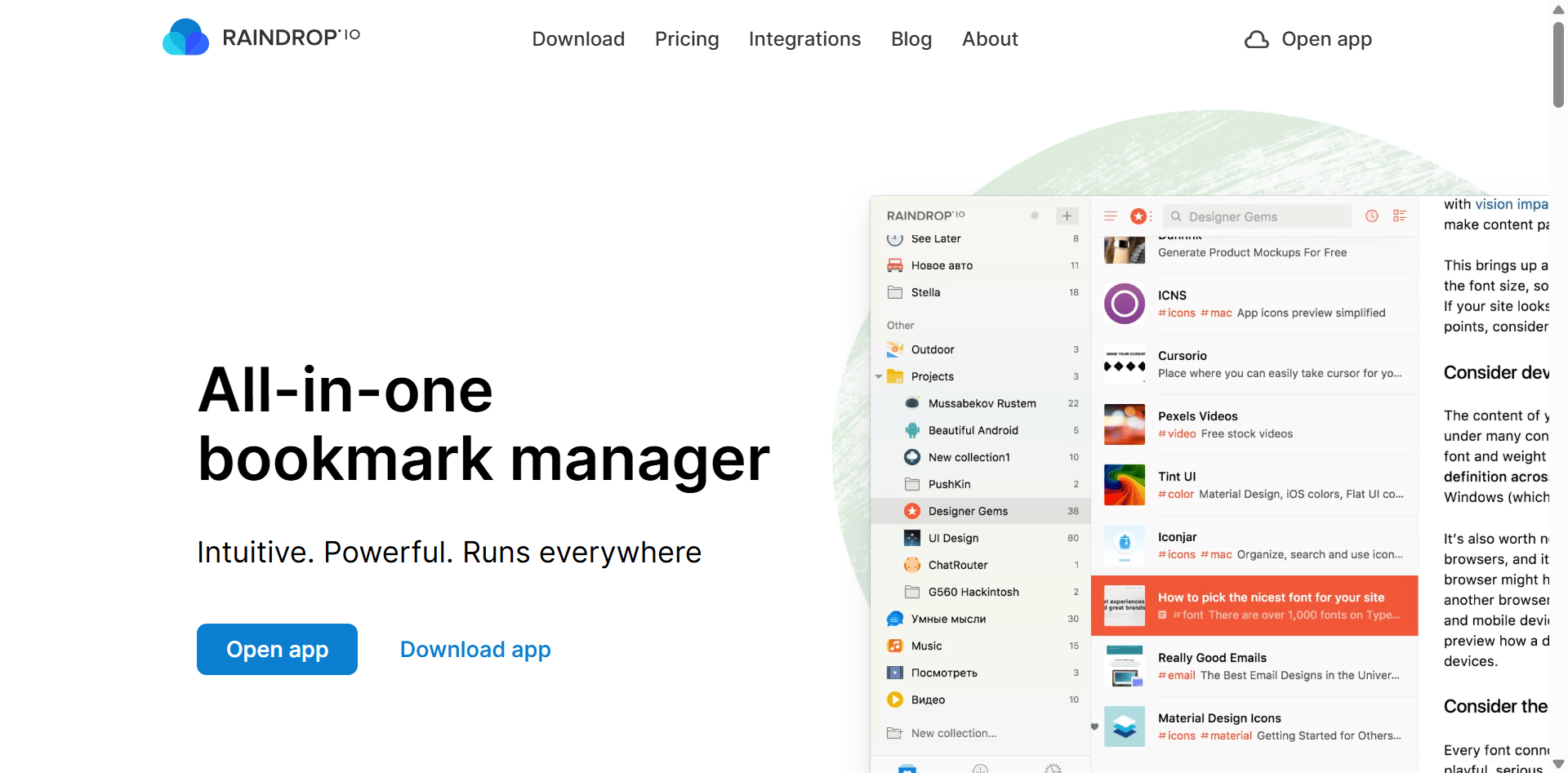Open the Tint UI bookmark thumbnail
The image size is (1568, 773).
click(x=1125, y=485)
